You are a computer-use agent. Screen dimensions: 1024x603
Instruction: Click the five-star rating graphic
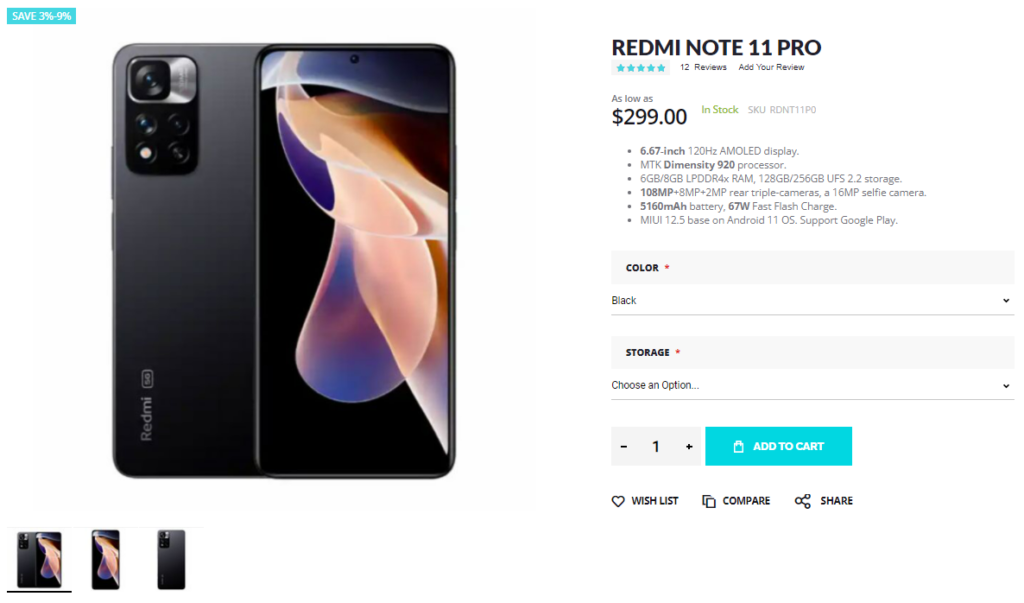coord(641,67)
